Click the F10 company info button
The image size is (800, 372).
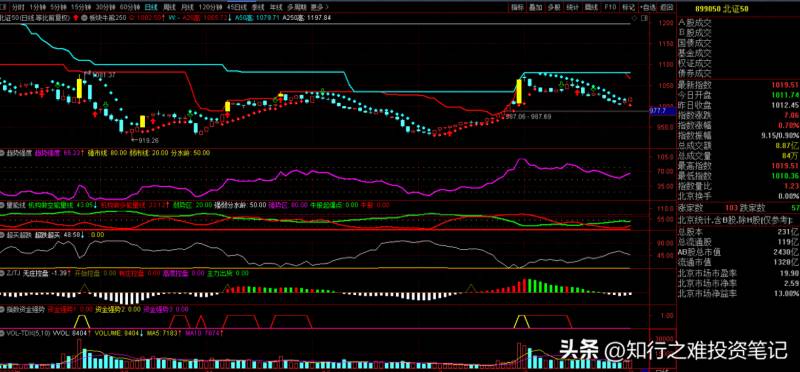pyautogui.click(x=609, y=7)
